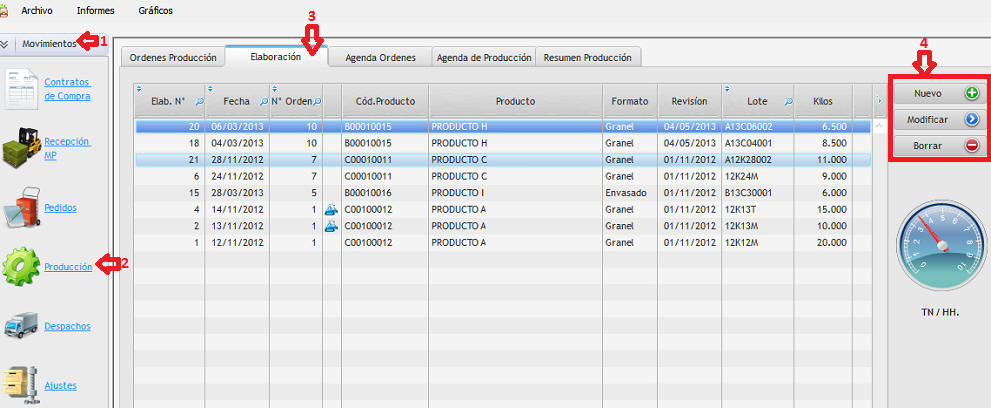991x408 pixels.
Task: Open the Despachos truck icon
Action: click(x=21, y=326)
